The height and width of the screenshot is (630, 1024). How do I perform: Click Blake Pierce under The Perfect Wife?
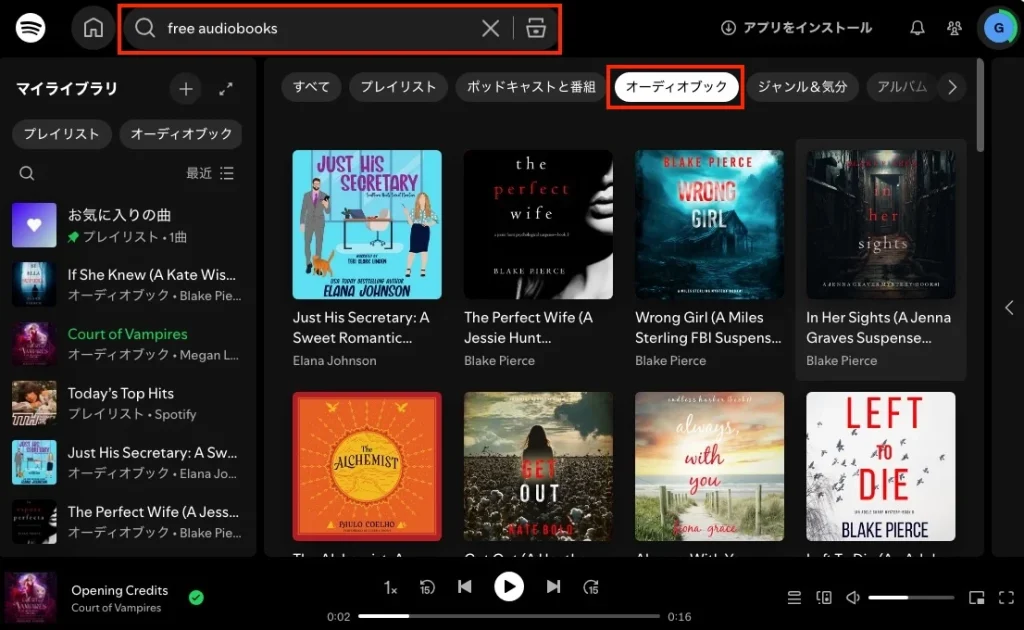click(x=499, y=360)
